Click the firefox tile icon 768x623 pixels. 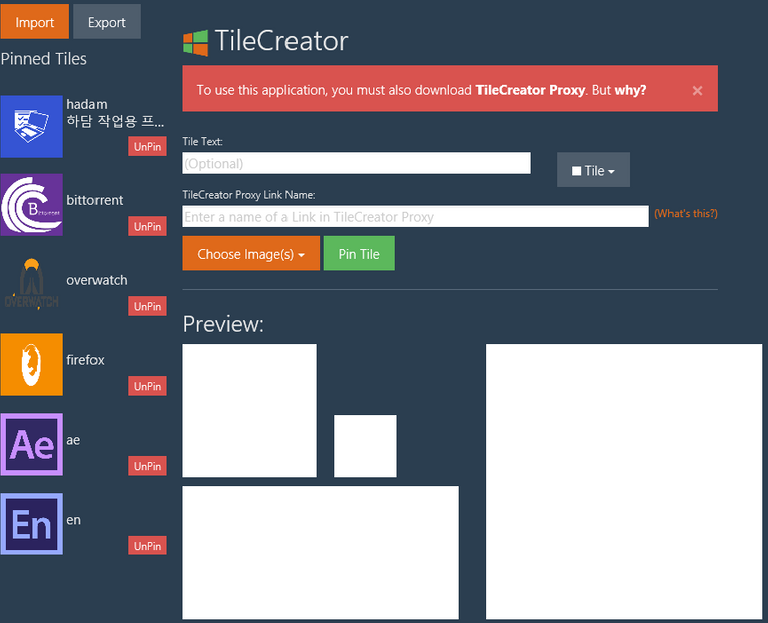point(31,364)
